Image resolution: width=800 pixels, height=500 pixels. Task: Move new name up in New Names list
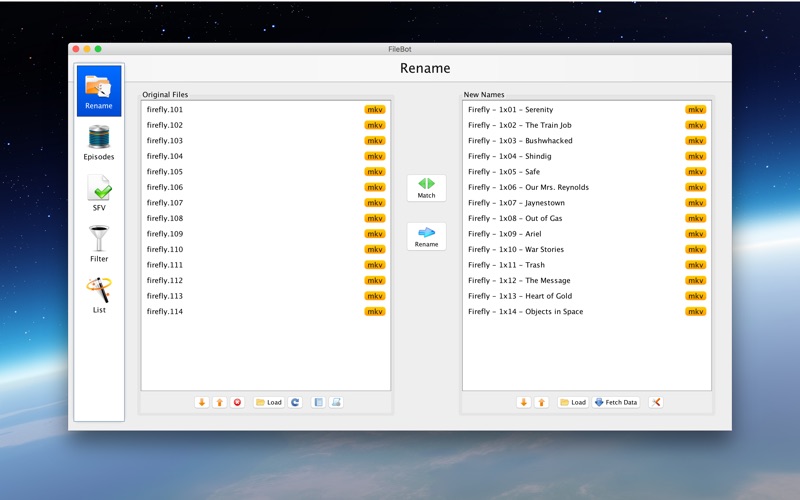541,402
